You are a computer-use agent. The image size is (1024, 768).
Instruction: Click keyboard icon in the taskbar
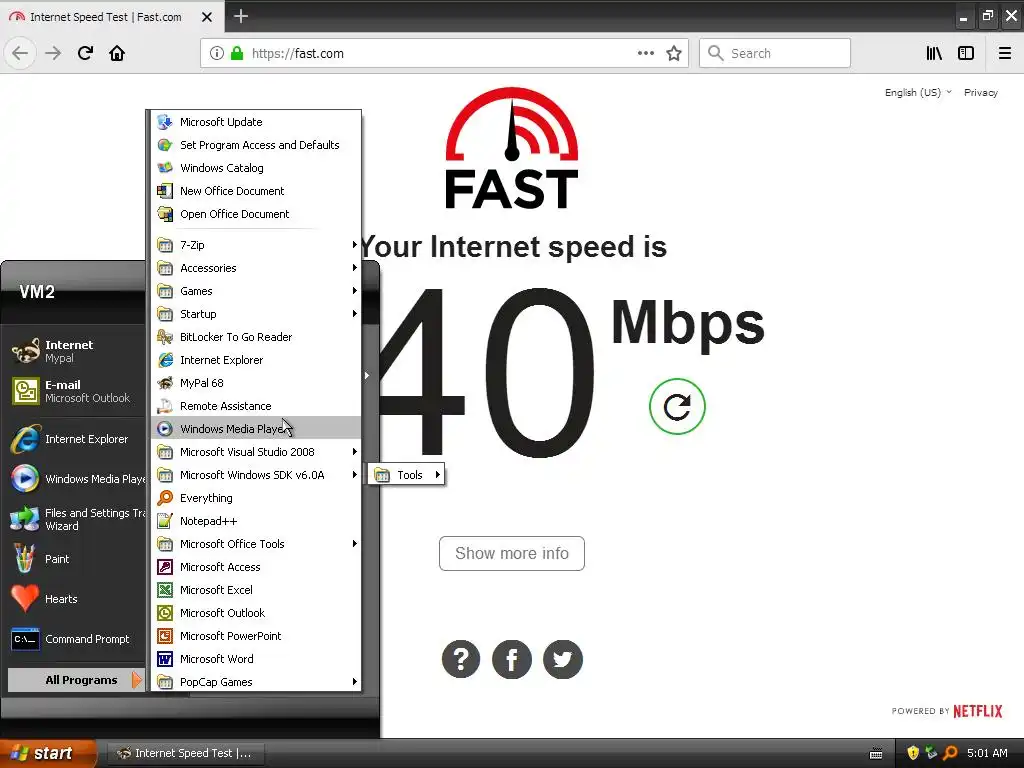pos(876,754)
